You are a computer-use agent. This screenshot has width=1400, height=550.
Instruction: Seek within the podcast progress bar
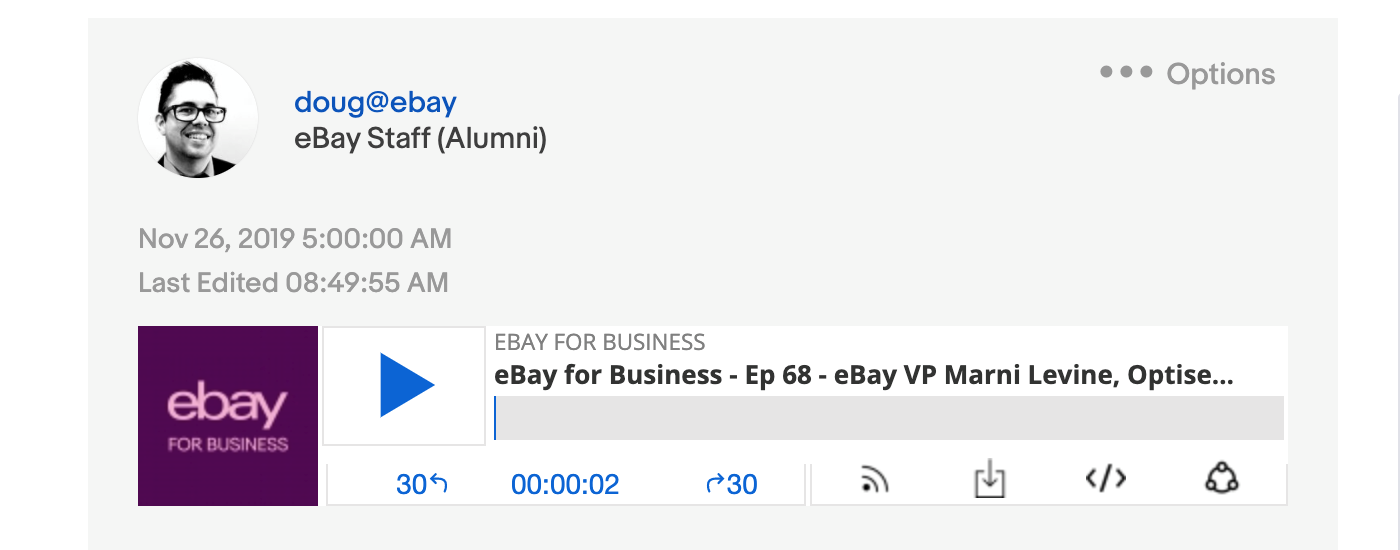tap(889, 418)
